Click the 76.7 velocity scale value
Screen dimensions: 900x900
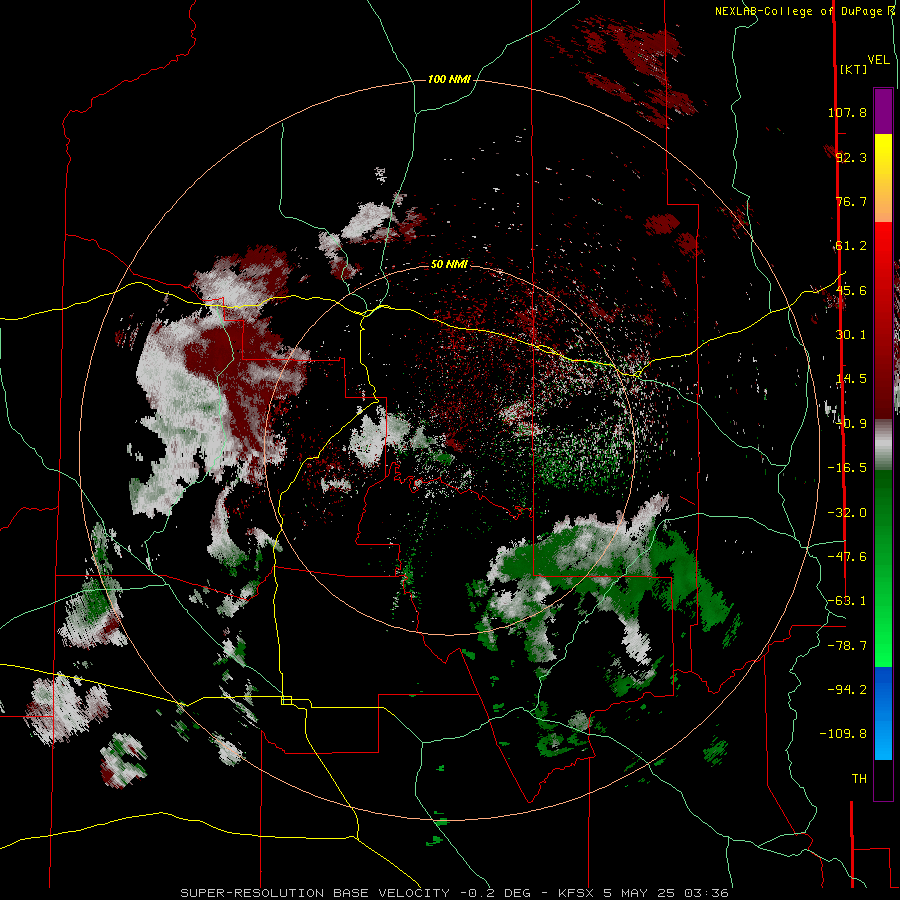pos(851,201)
